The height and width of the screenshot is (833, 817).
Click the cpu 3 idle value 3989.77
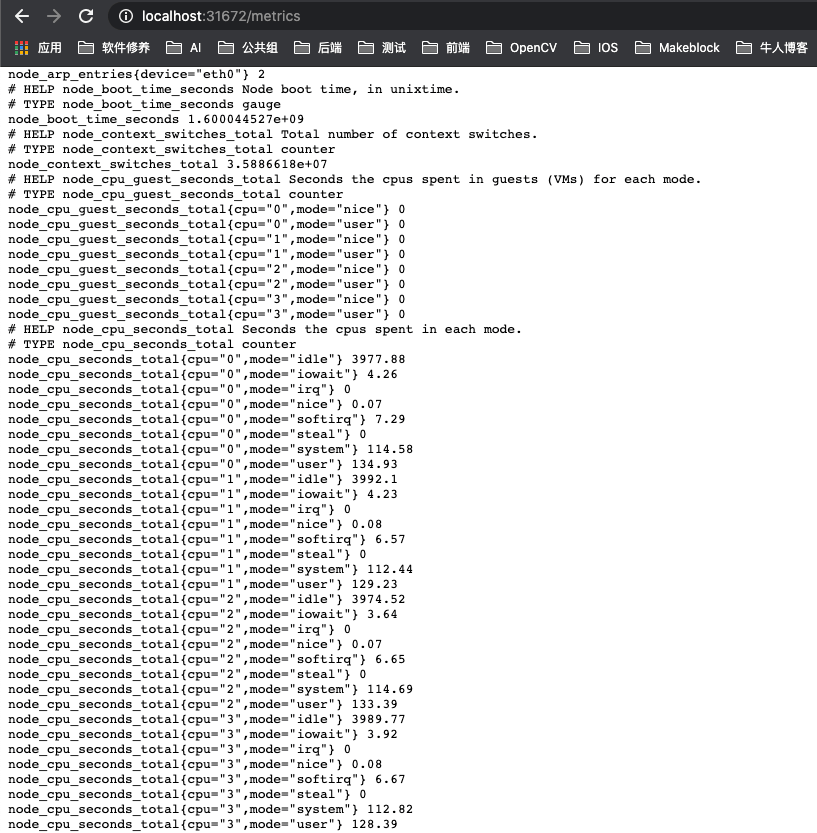click(x=378, y=719)
